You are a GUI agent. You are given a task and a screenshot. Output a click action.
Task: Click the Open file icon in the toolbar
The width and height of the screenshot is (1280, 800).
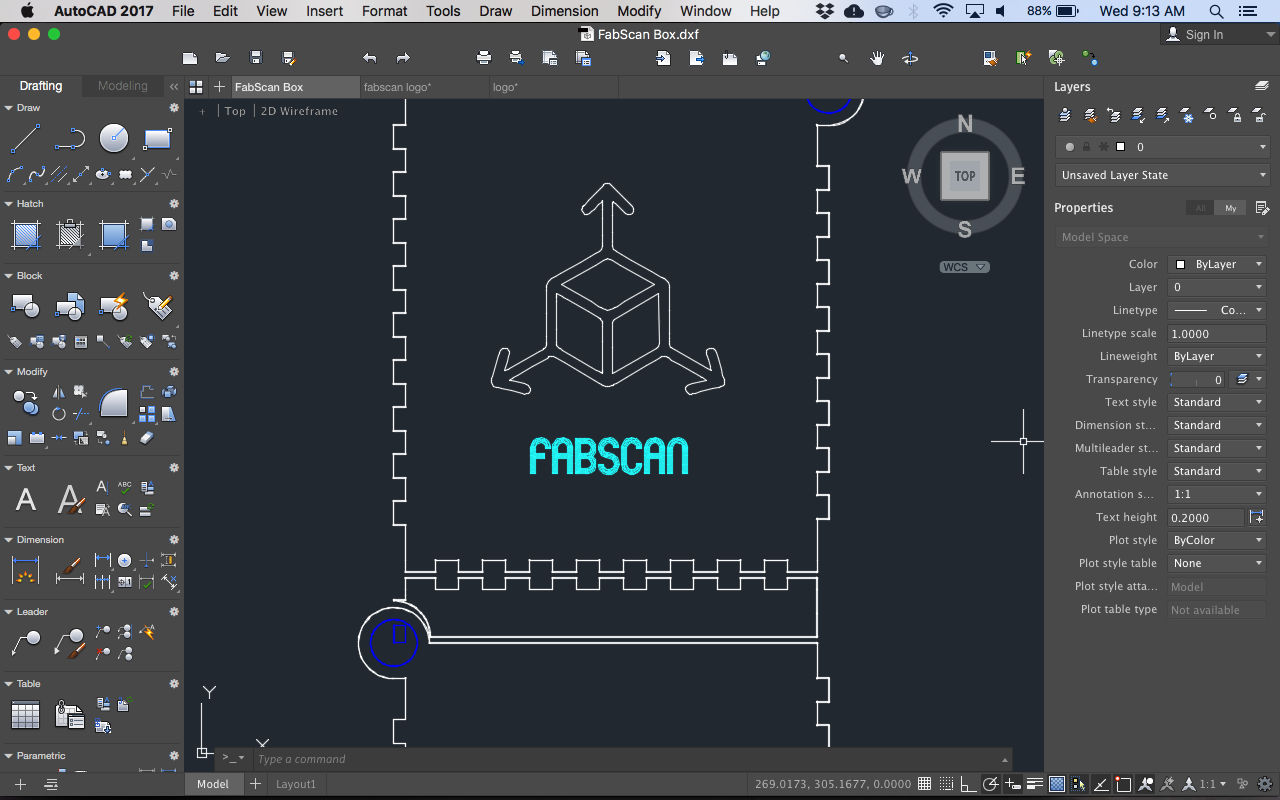click(222, 58)
